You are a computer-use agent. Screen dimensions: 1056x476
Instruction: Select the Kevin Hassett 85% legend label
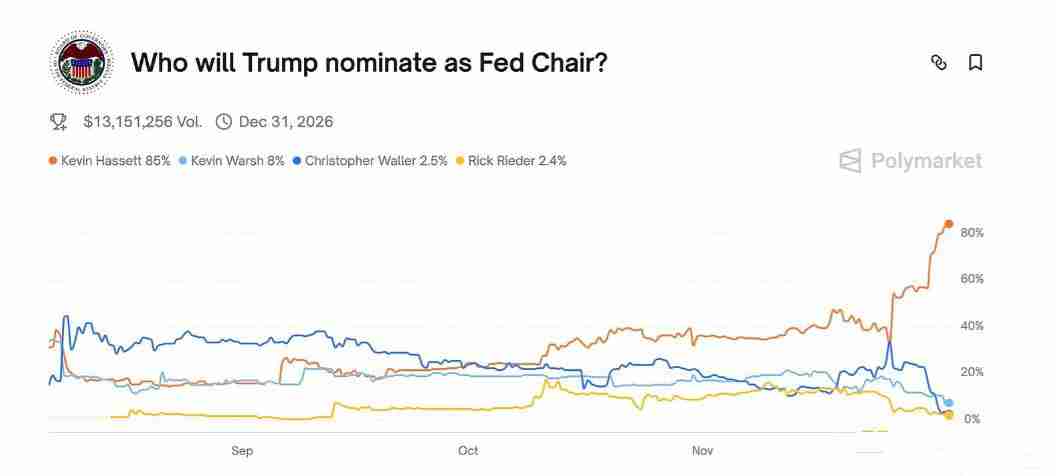coord(116,161)
